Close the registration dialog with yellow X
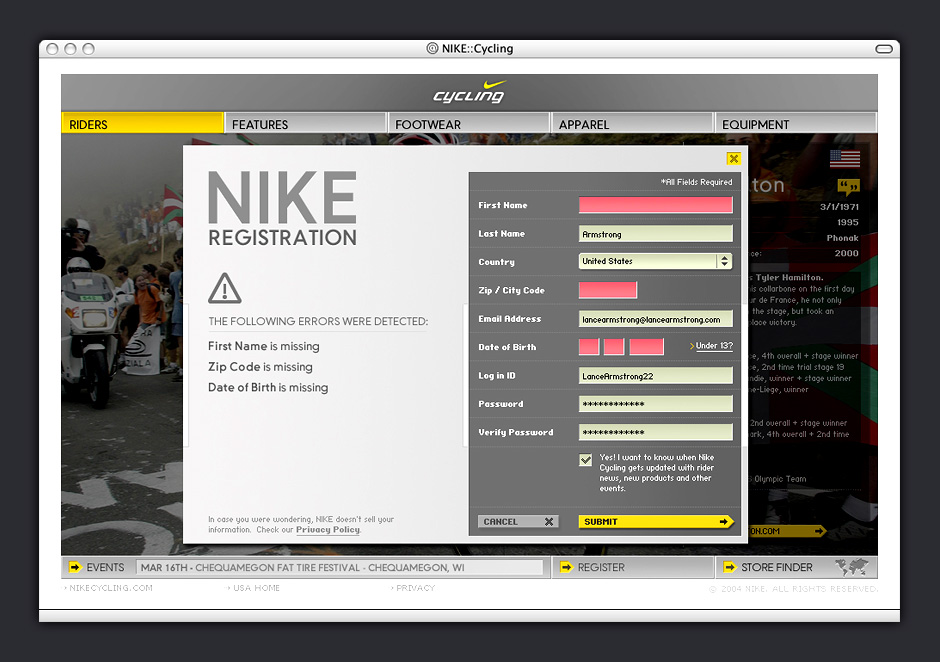The height and width of the screenshot is (662, 940). [734, 158]
